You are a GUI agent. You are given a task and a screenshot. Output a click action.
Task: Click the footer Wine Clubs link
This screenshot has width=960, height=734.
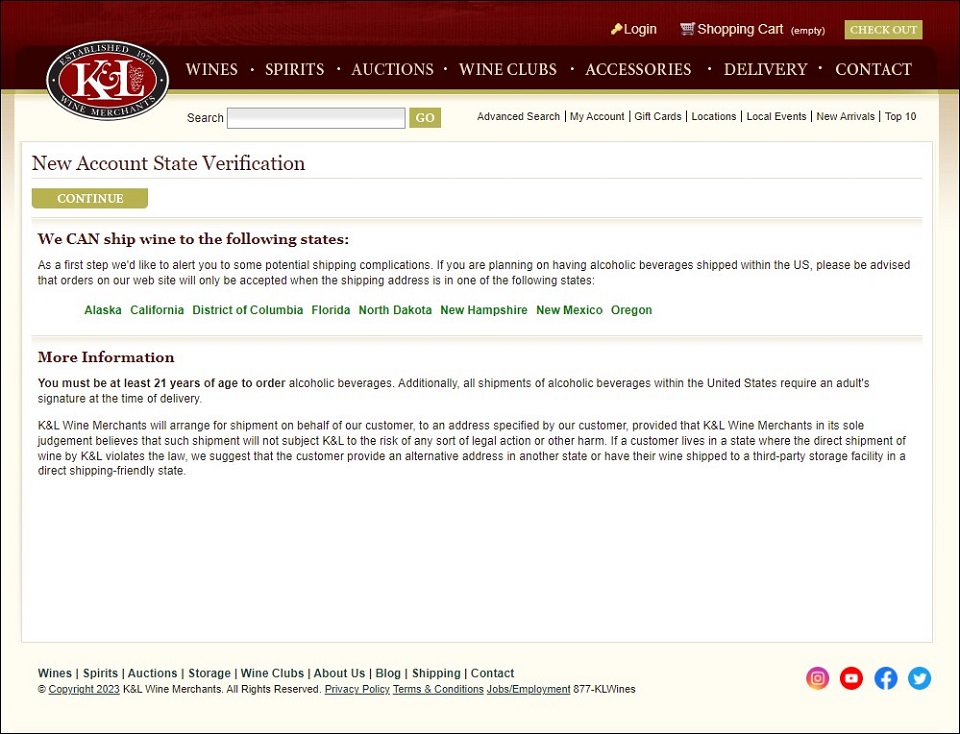click(272, 673)
